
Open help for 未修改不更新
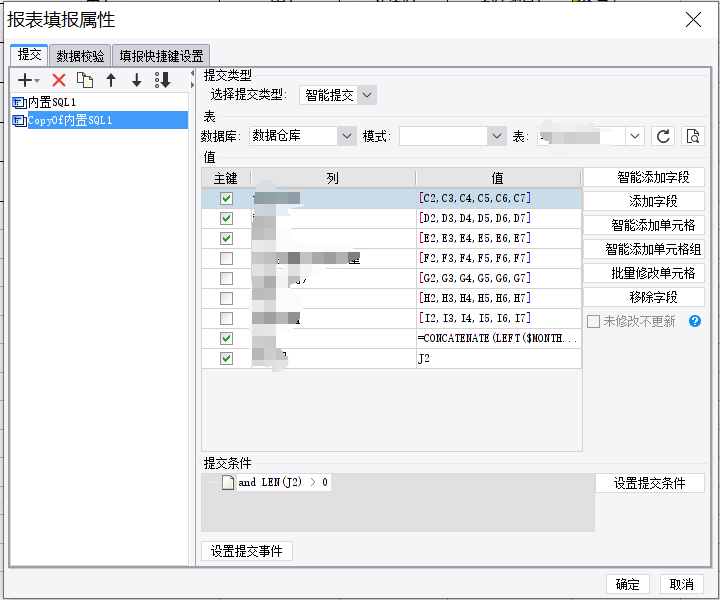point(695,321)
